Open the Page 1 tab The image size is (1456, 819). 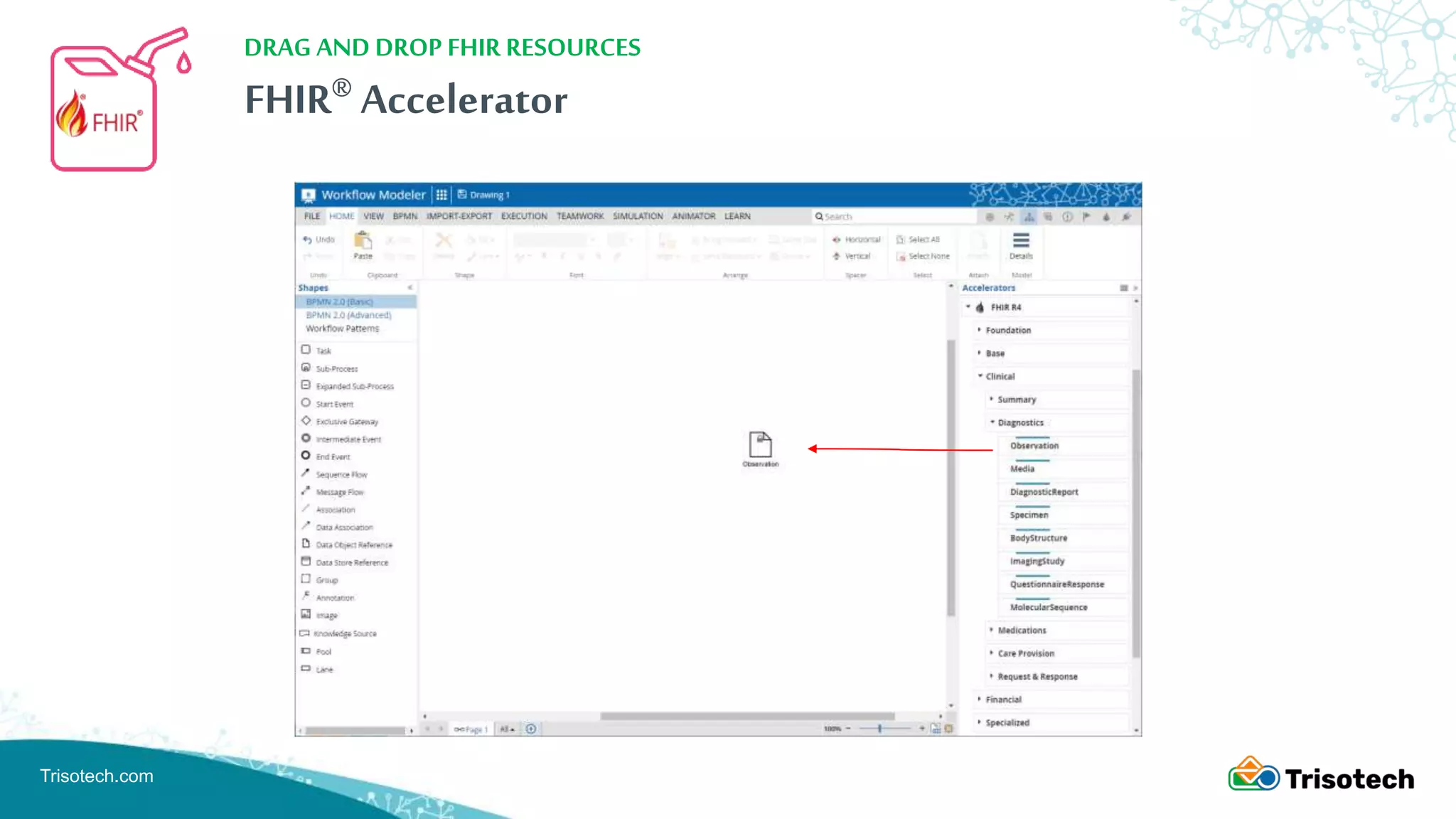point(471,729)
